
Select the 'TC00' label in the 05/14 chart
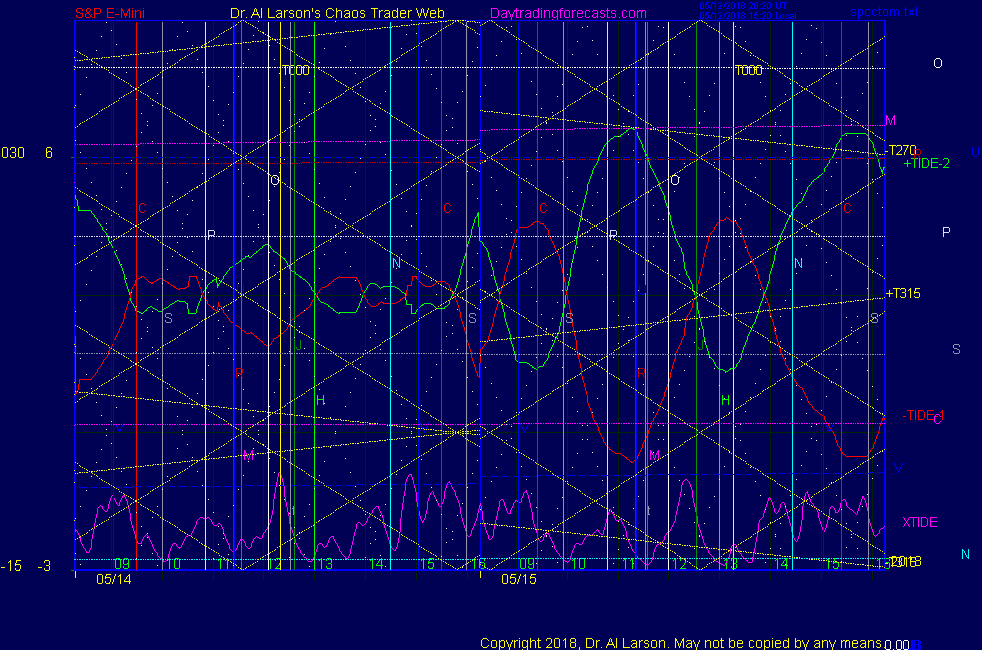click(296, 70)
